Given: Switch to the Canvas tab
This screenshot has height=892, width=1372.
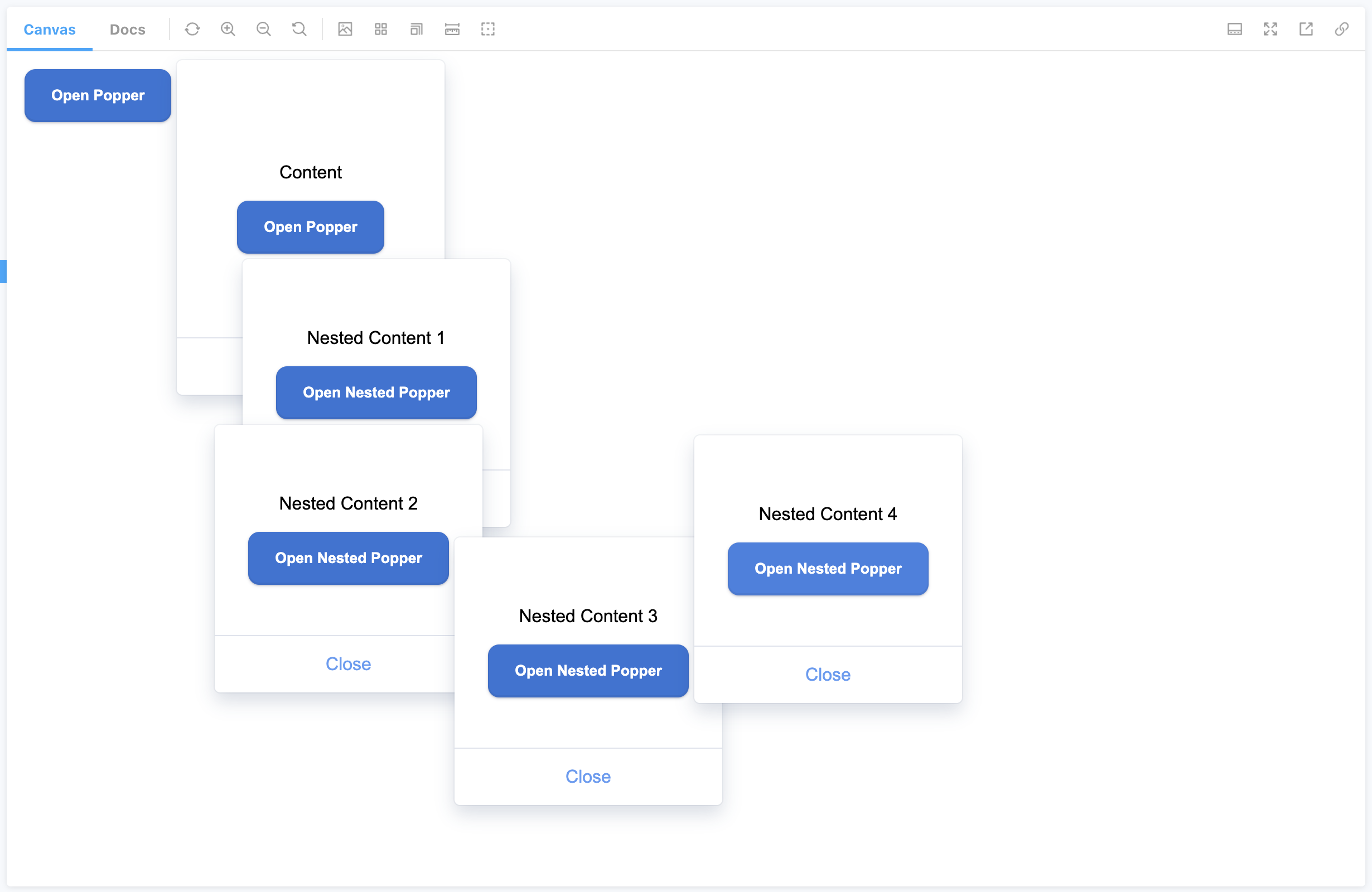Looking at the screenshot, I should pos(51,29).
